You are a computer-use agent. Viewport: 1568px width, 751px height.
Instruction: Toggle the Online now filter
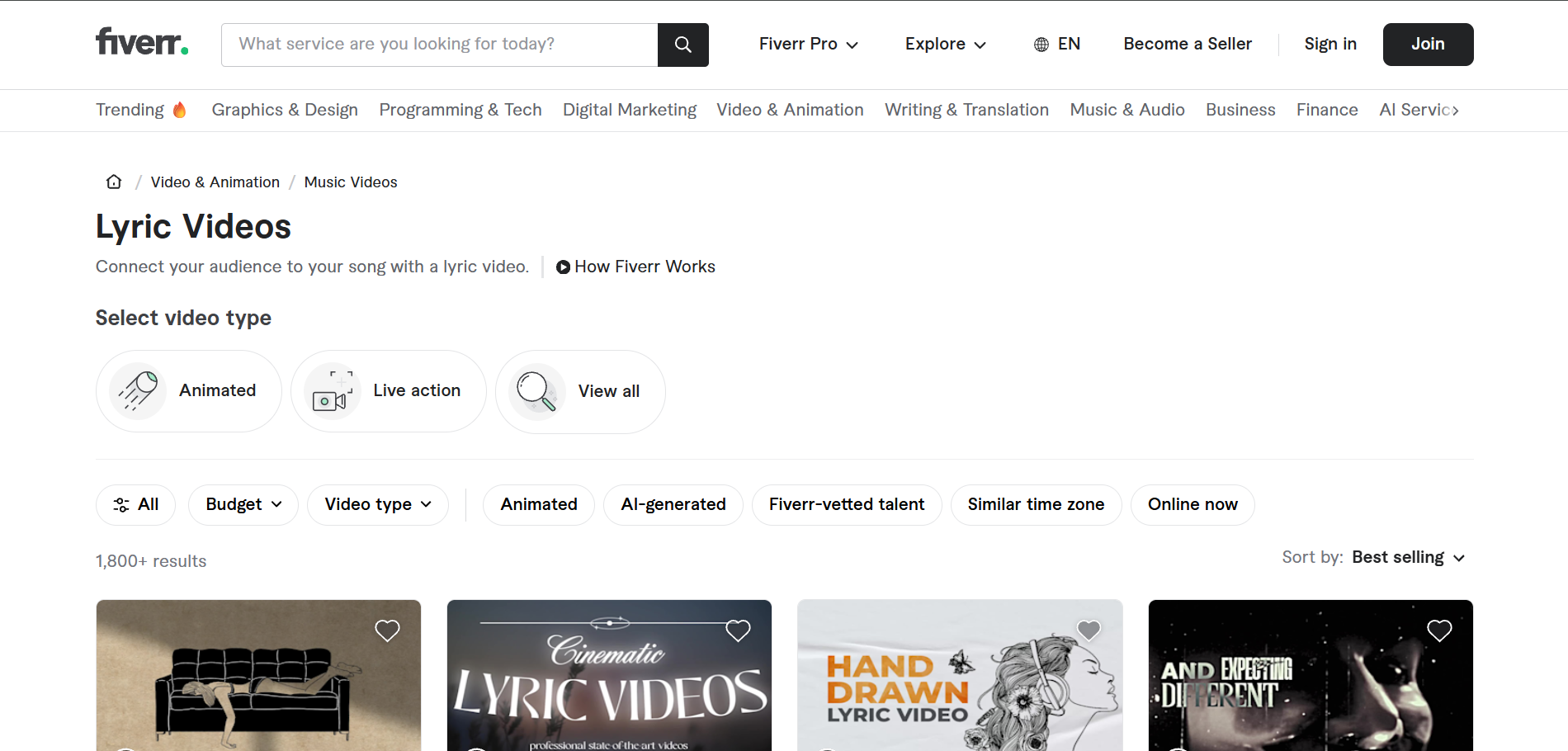(x=1193, y=505)
